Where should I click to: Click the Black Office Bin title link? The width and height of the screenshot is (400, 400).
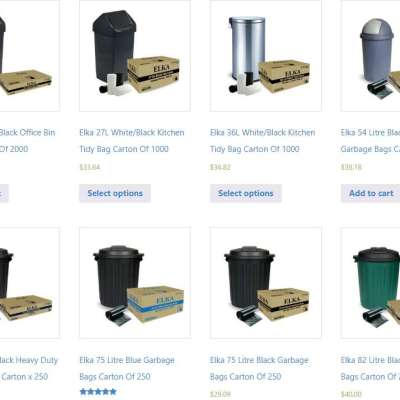27,141
